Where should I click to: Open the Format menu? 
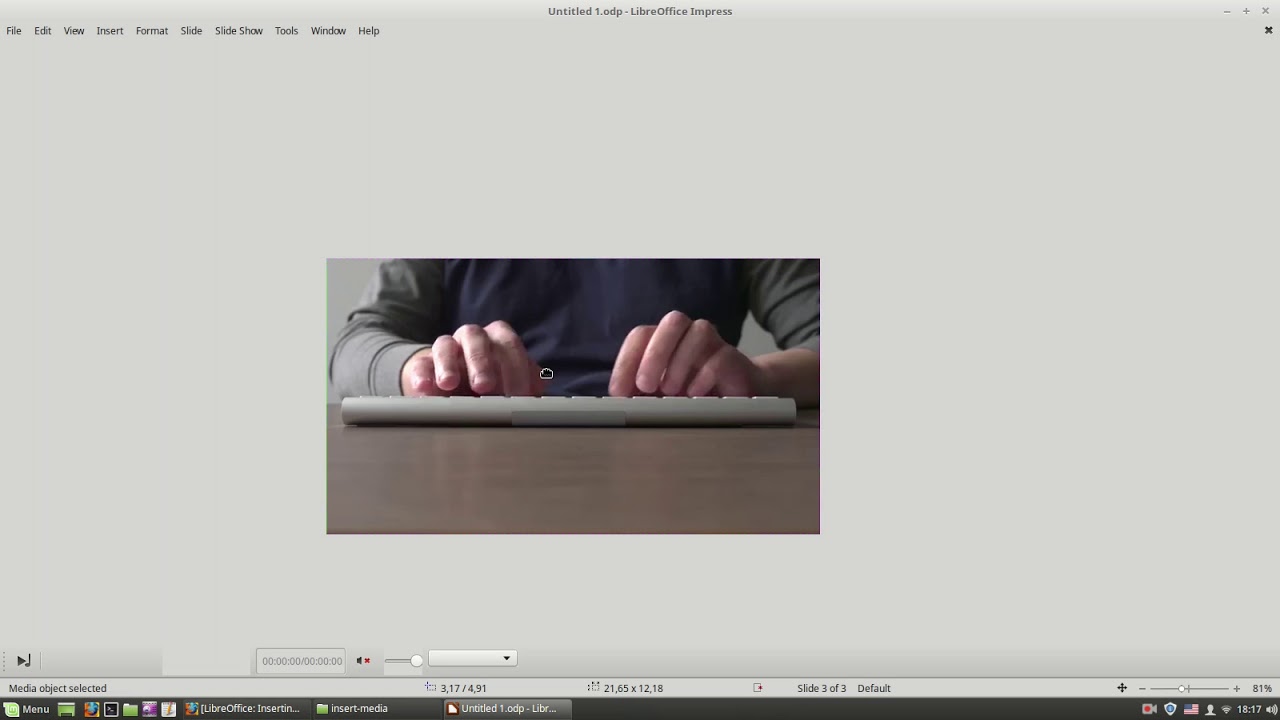[152, 31]
